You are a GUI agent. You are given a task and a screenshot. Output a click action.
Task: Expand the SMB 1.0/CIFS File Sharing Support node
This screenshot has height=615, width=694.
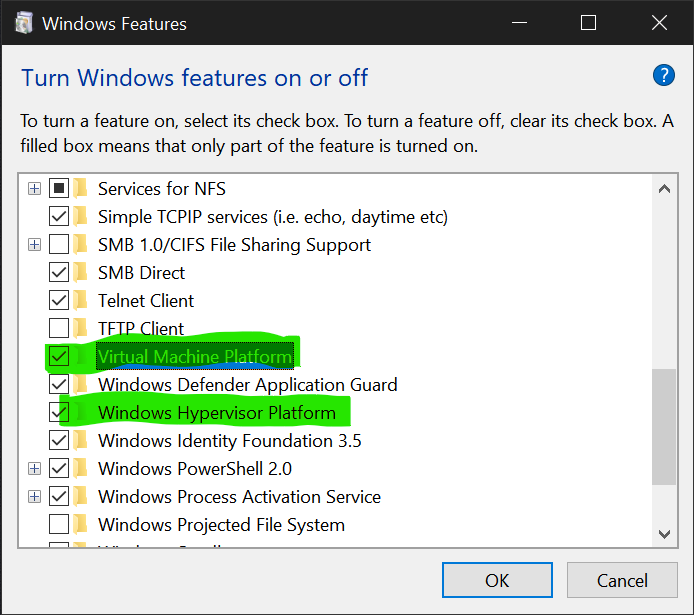pos(34,245)
